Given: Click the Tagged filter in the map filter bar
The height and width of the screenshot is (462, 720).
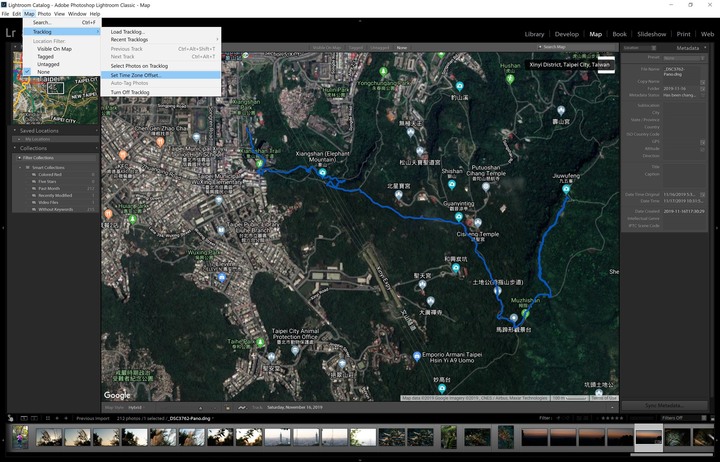Looking at the screenshot, I should 355,47.
